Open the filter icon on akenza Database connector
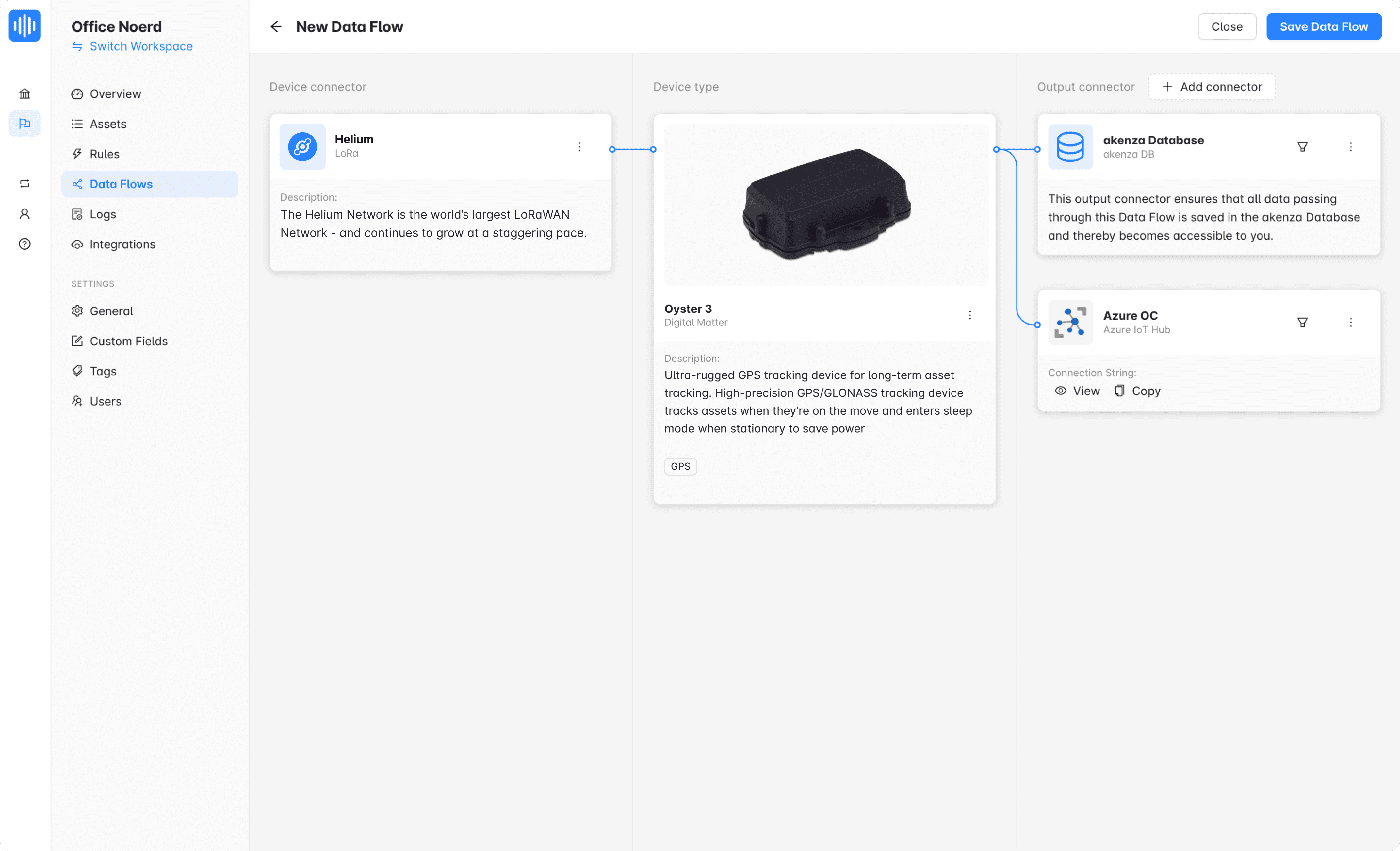The image size is (1400, 851). (x=1303, y=147)
